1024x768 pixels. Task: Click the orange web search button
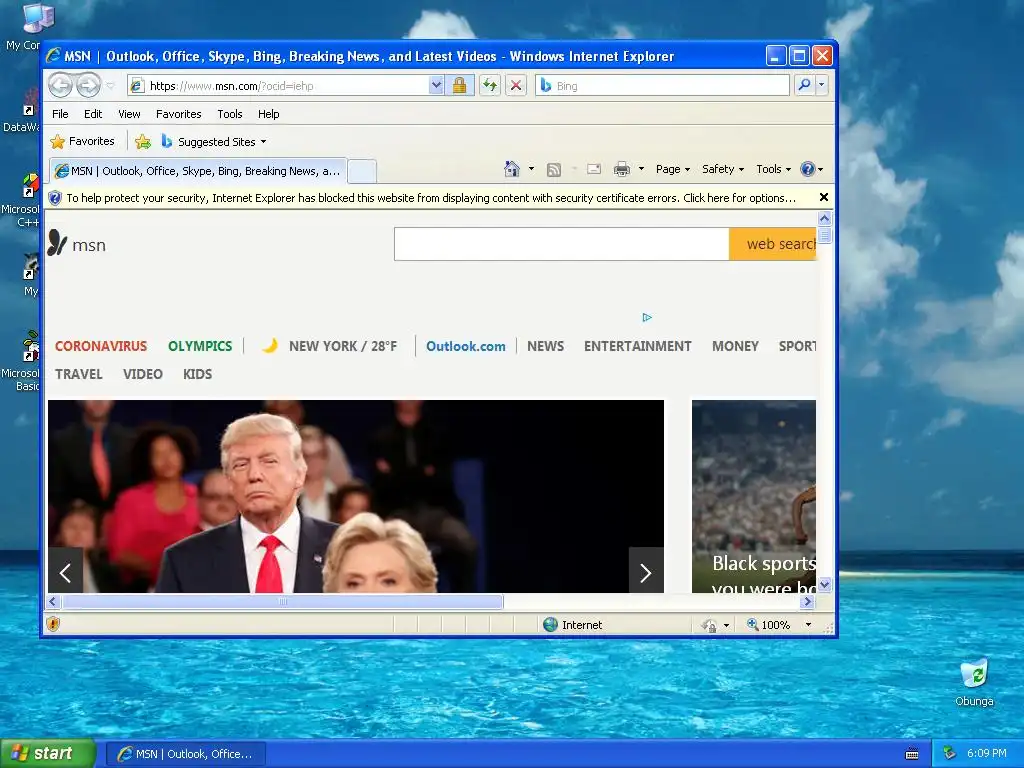[x=773, y=244]
